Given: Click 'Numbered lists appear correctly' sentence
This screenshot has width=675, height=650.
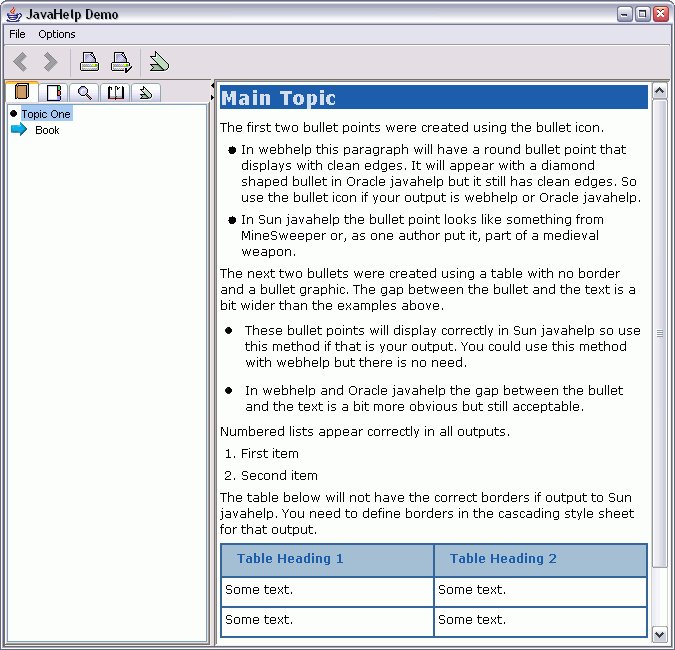Looking at the screenshot, I should coord(365,431).
